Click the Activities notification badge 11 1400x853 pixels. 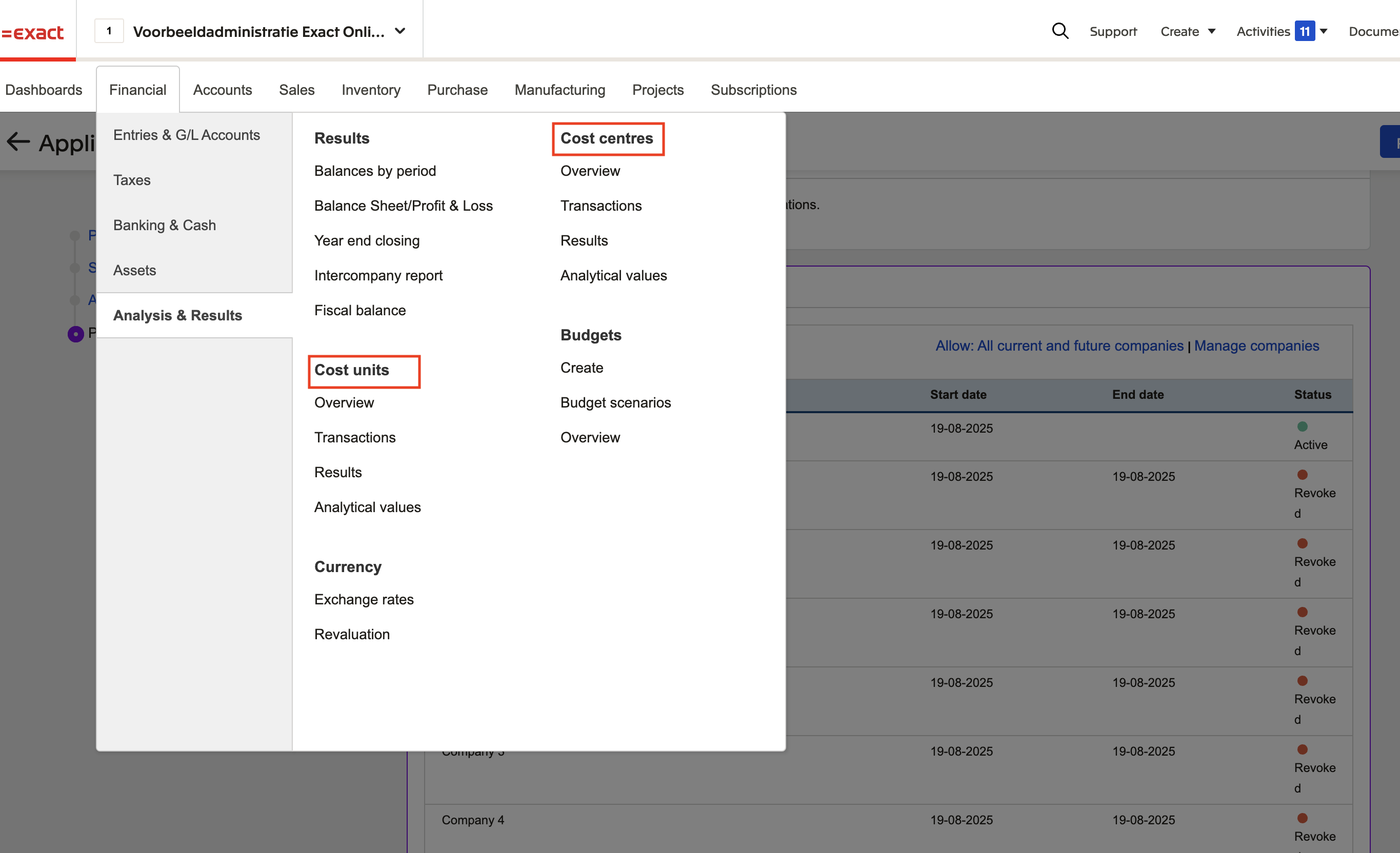[1305, 31]
